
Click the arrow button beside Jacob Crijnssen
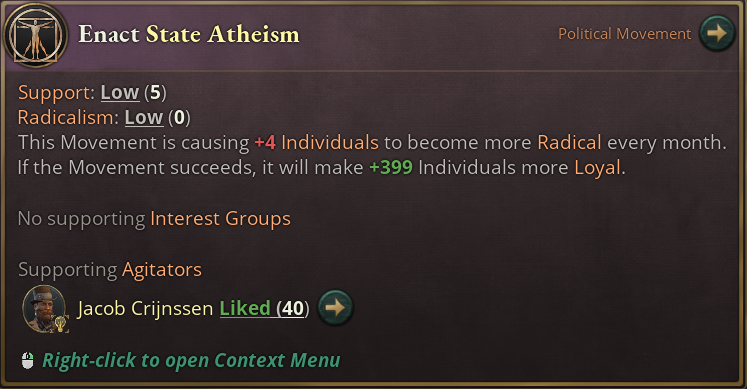(335, 308)
